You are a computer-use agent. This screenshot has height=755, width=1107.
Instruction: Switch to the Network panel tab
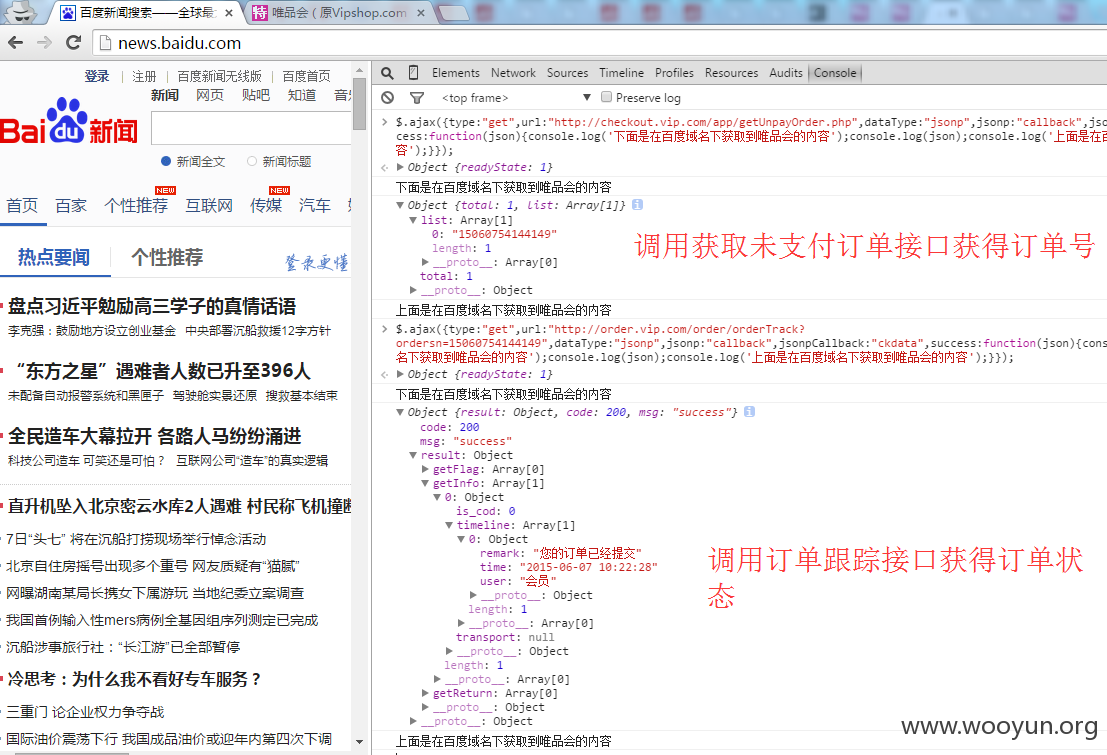[x=513, y=73]
